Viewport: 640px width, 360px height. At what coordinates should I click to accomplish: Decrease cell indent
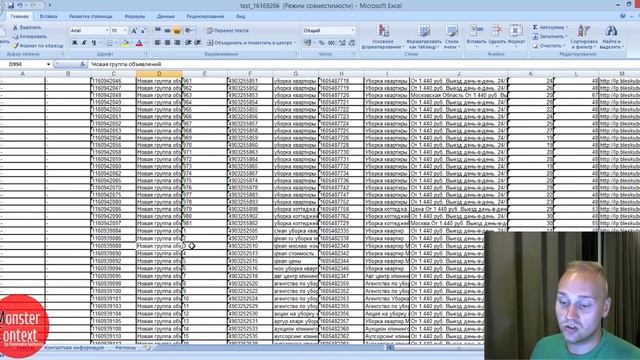click(x=188, y=42)
